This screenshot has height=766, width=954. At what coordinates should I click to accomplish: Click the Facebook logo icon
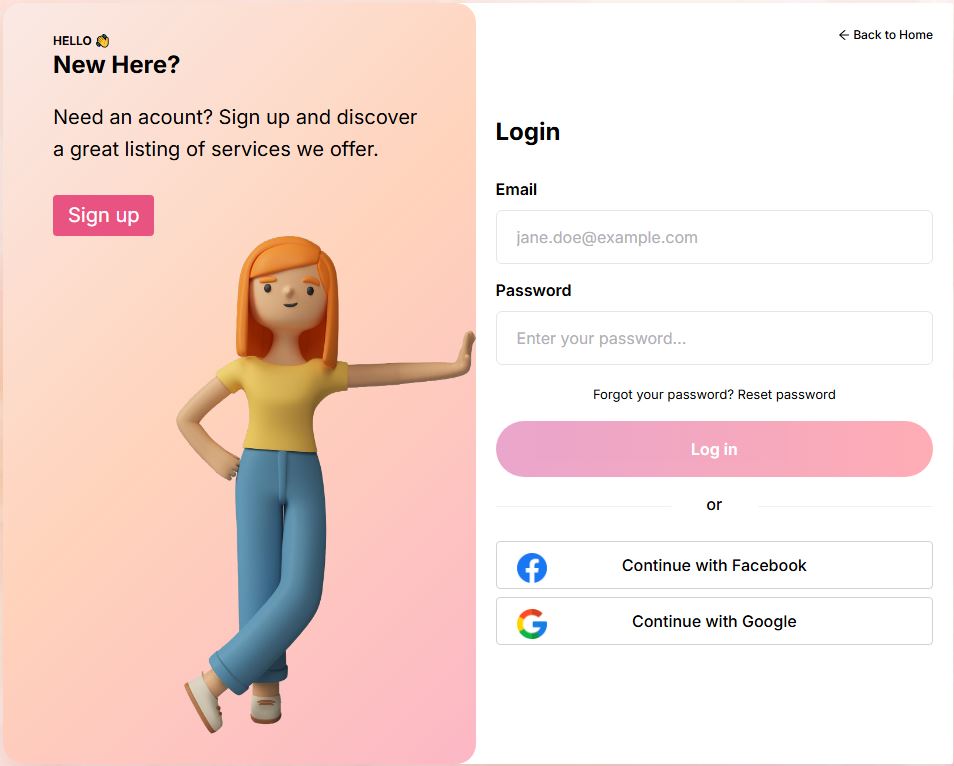(532, 568)
